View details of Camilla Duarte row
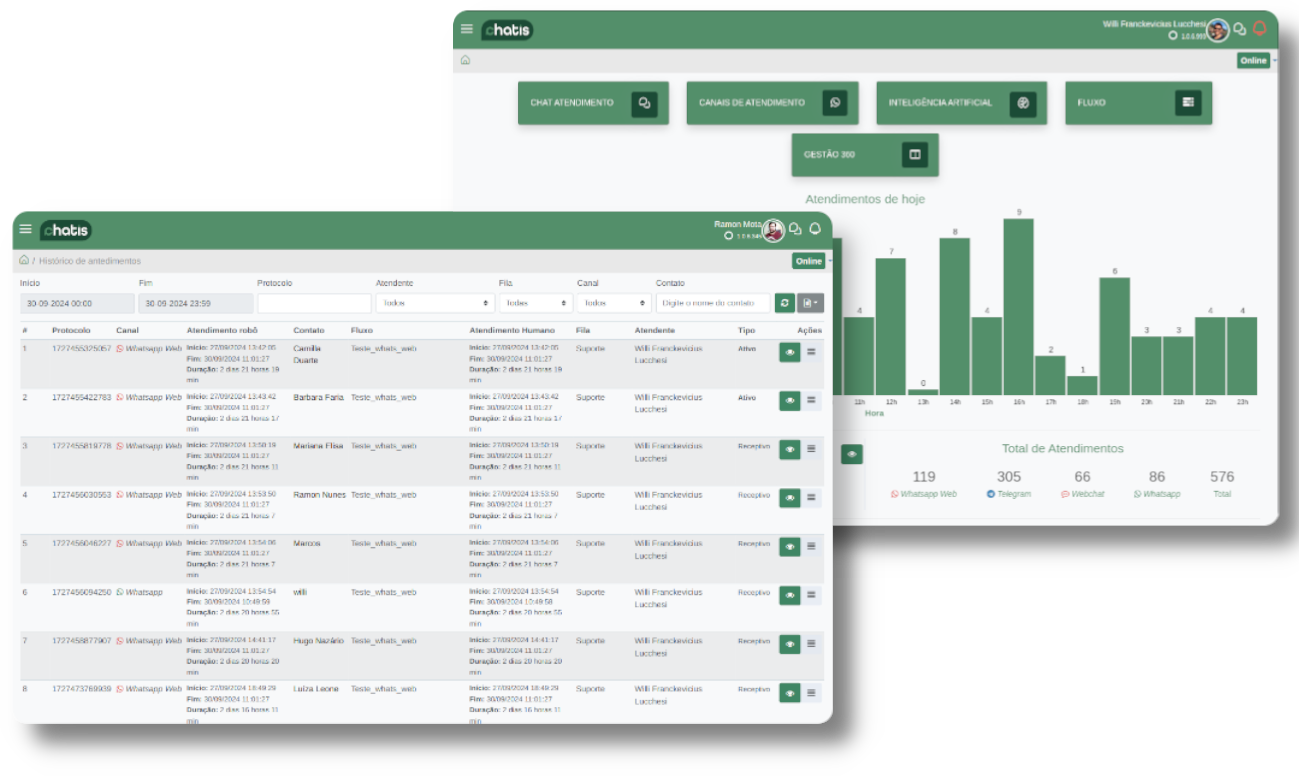Viewport: 1299px width, 776px height. click(790, 351)
